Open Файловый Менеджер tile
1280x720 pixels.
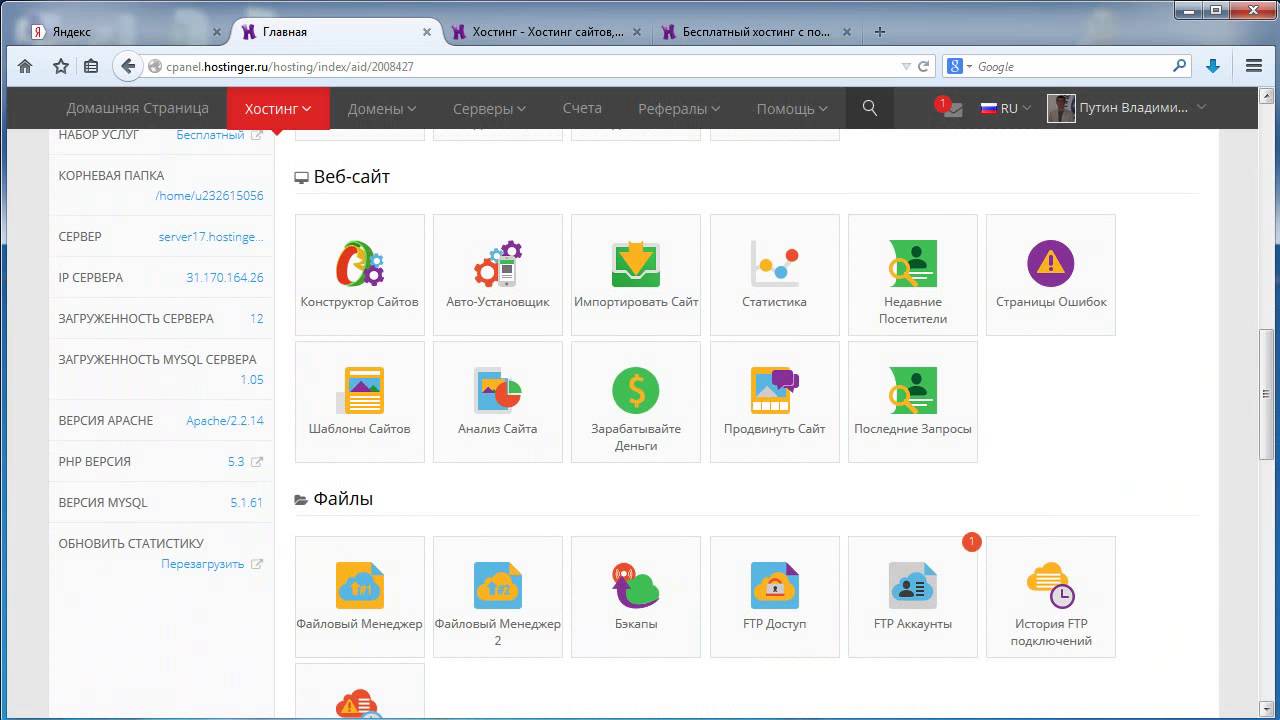[360, 597]
